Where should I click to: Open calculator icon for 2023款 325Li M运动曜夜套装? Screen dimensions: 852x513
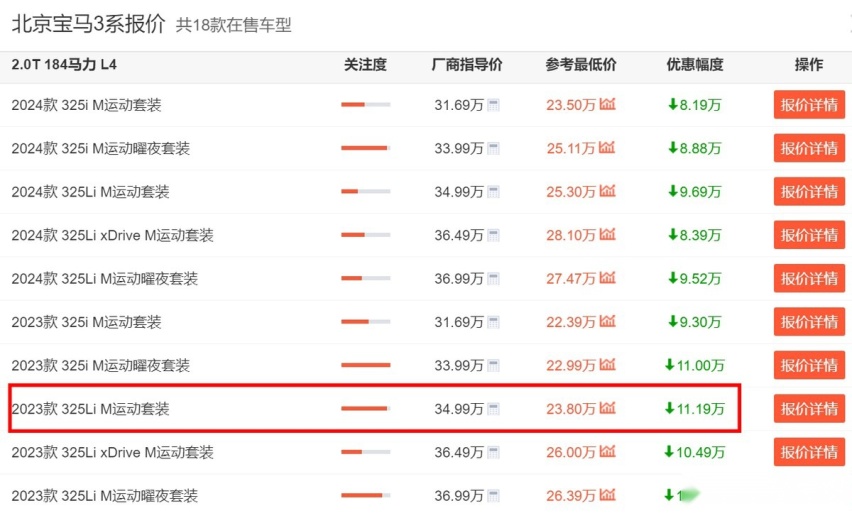[493, 496]
